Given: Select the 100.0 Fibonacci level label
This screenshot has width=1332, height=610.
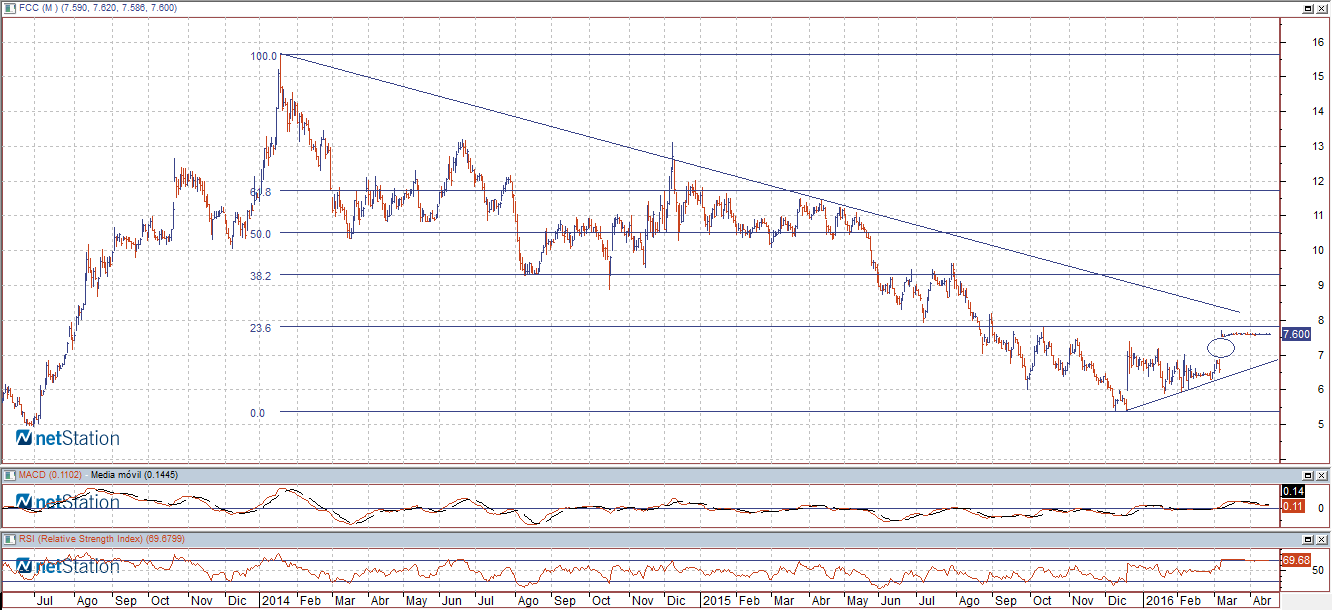Looking at the screenshot, I should 264,57.
